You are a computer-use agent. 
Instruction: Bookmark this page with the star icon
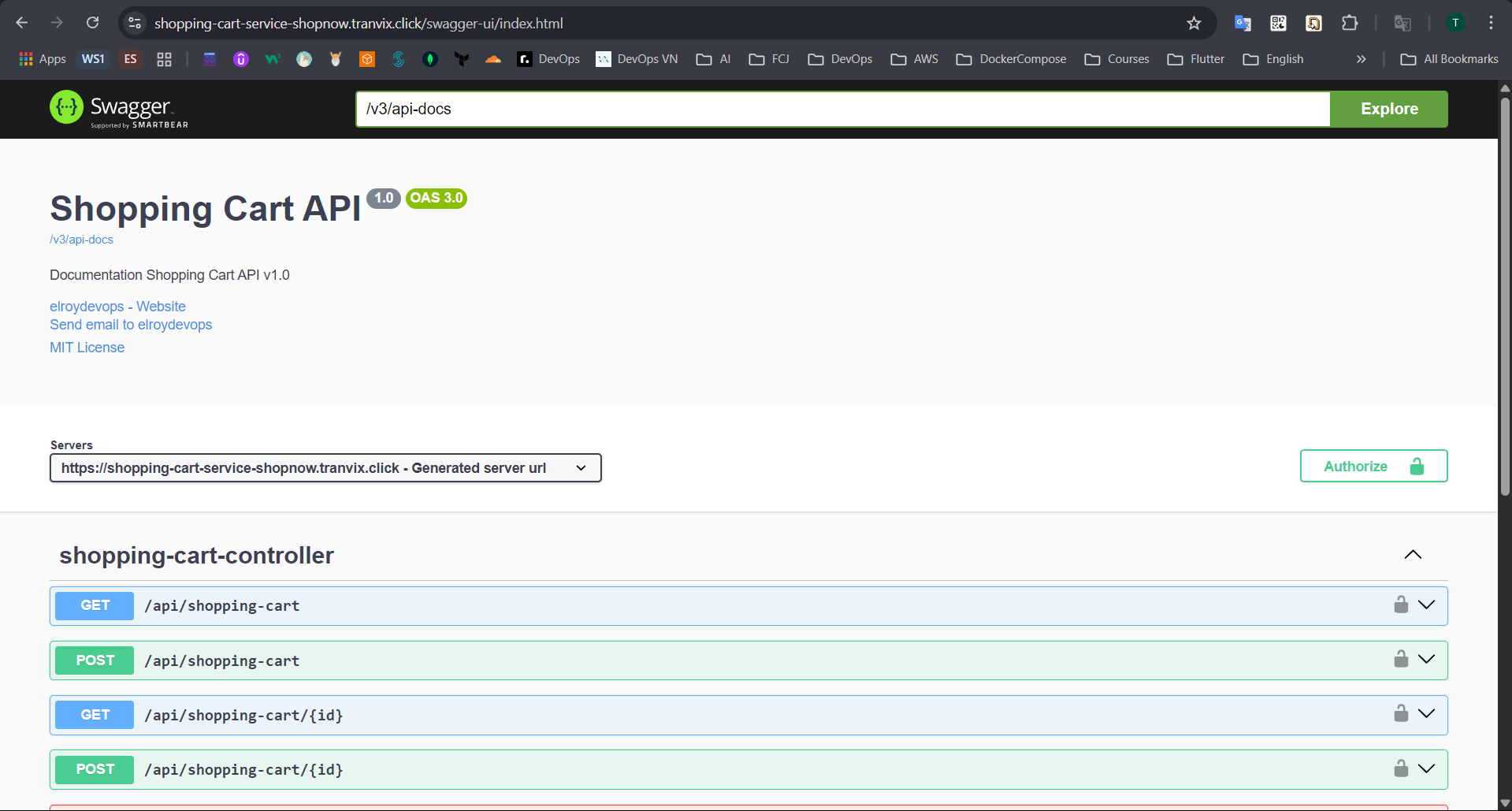pyautogui.click(x=1194, y=24)
